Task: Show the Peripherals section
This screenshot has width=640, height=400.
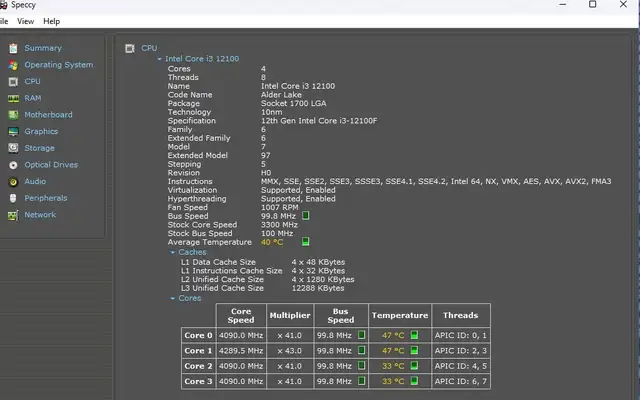Action: coord(46,198)
